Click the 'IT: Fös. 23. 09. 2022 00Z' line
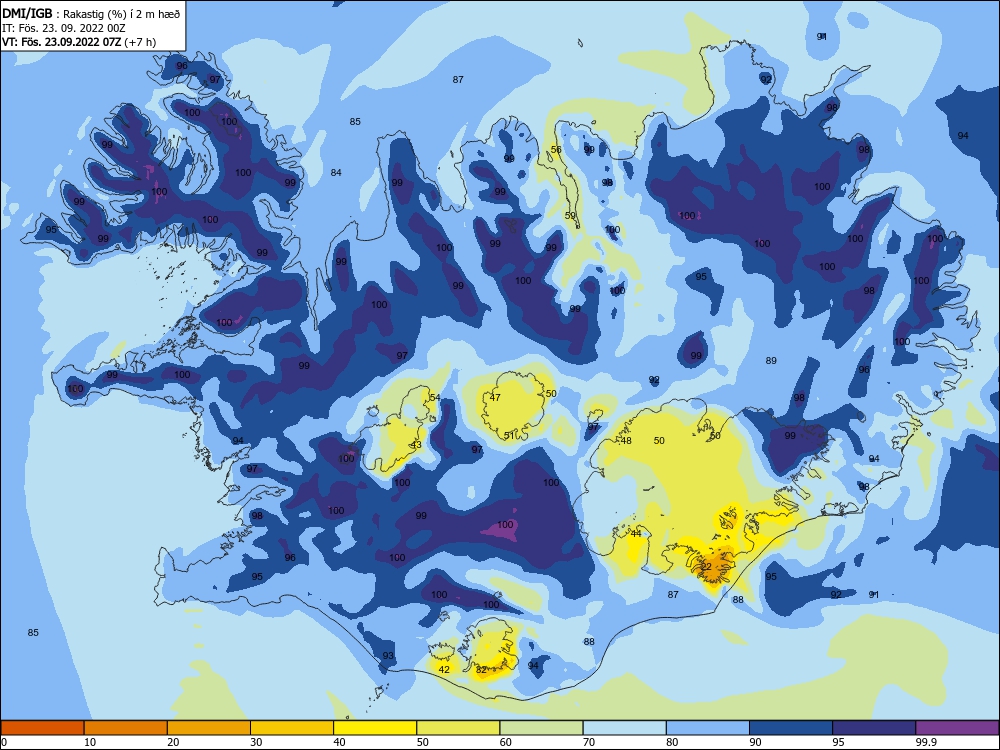 (64, 28)
